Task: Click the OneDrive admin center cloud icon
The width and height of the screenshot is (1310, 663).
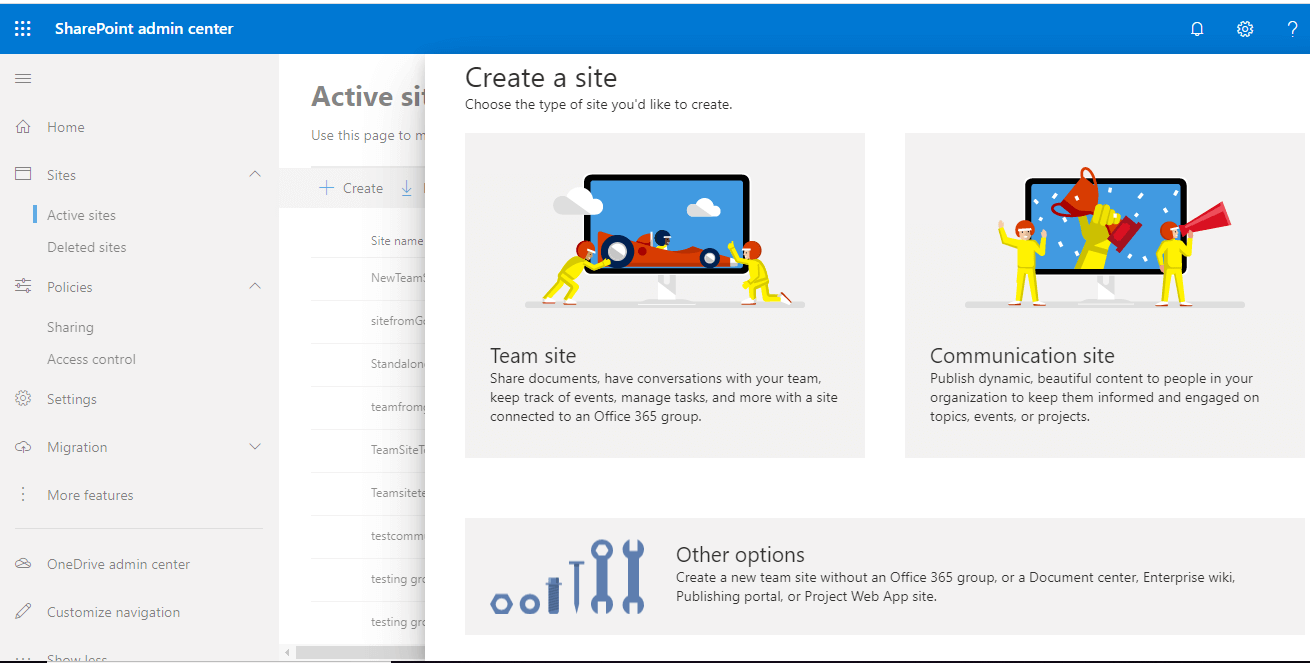Action: (23, 564)
